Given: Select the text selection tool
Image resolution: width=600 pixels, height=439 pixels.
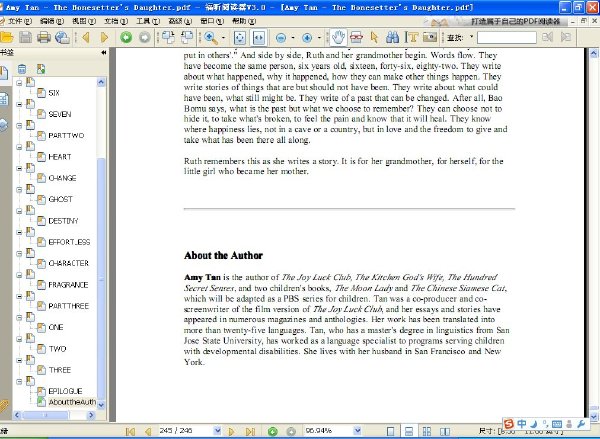Looking at the screenshot, I should (x=412, y=37).
